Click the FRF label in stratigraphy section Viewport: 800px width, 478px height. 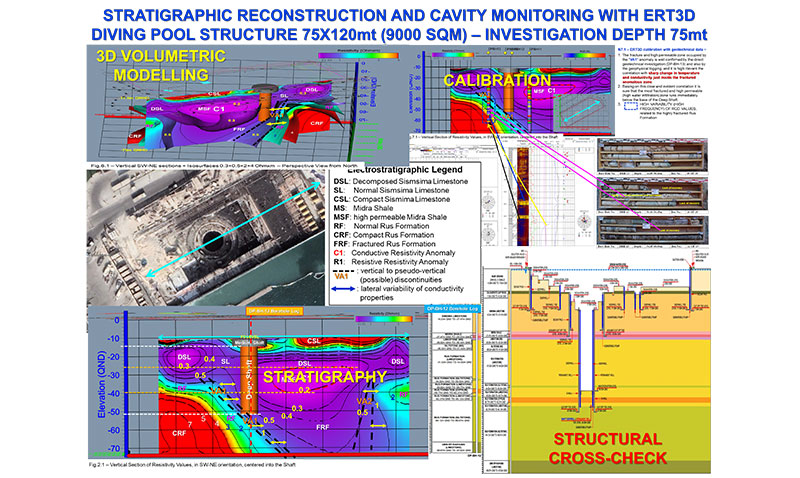point(323,426)
